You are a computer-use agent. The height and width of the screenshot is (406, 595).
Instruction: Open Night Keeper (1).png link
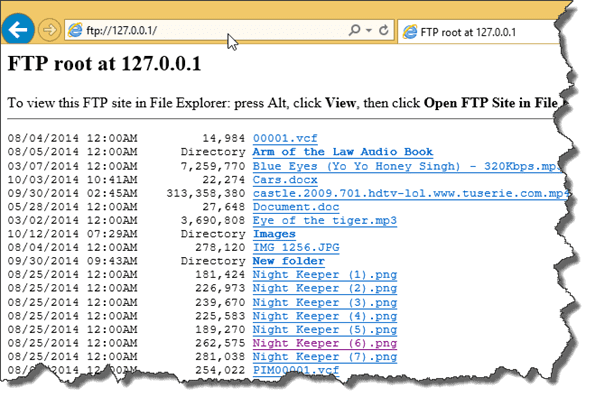pos(325,275)
